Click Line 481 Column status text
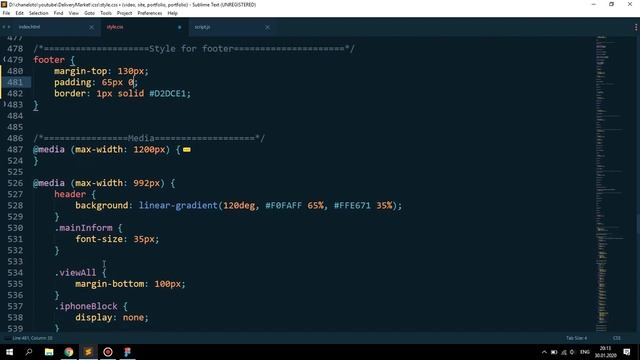Screen dimensions: 640x360 point(32,338)
